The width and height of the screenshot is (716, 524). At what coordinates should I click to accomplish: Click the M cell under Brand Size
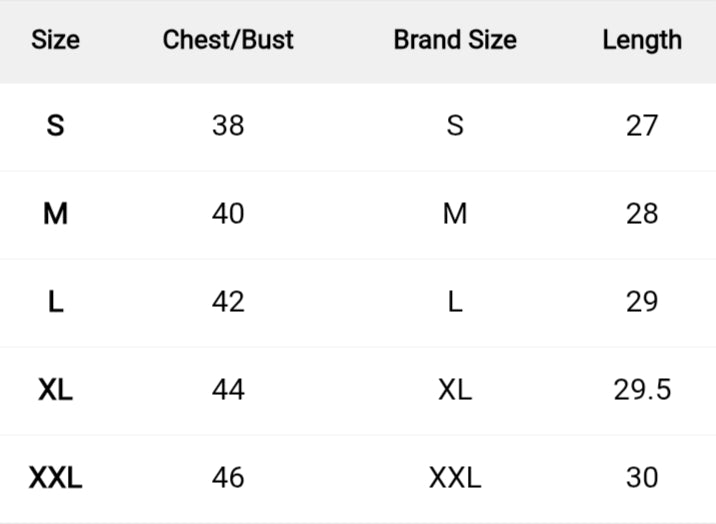pyautogui.click(x=455, y=214)
